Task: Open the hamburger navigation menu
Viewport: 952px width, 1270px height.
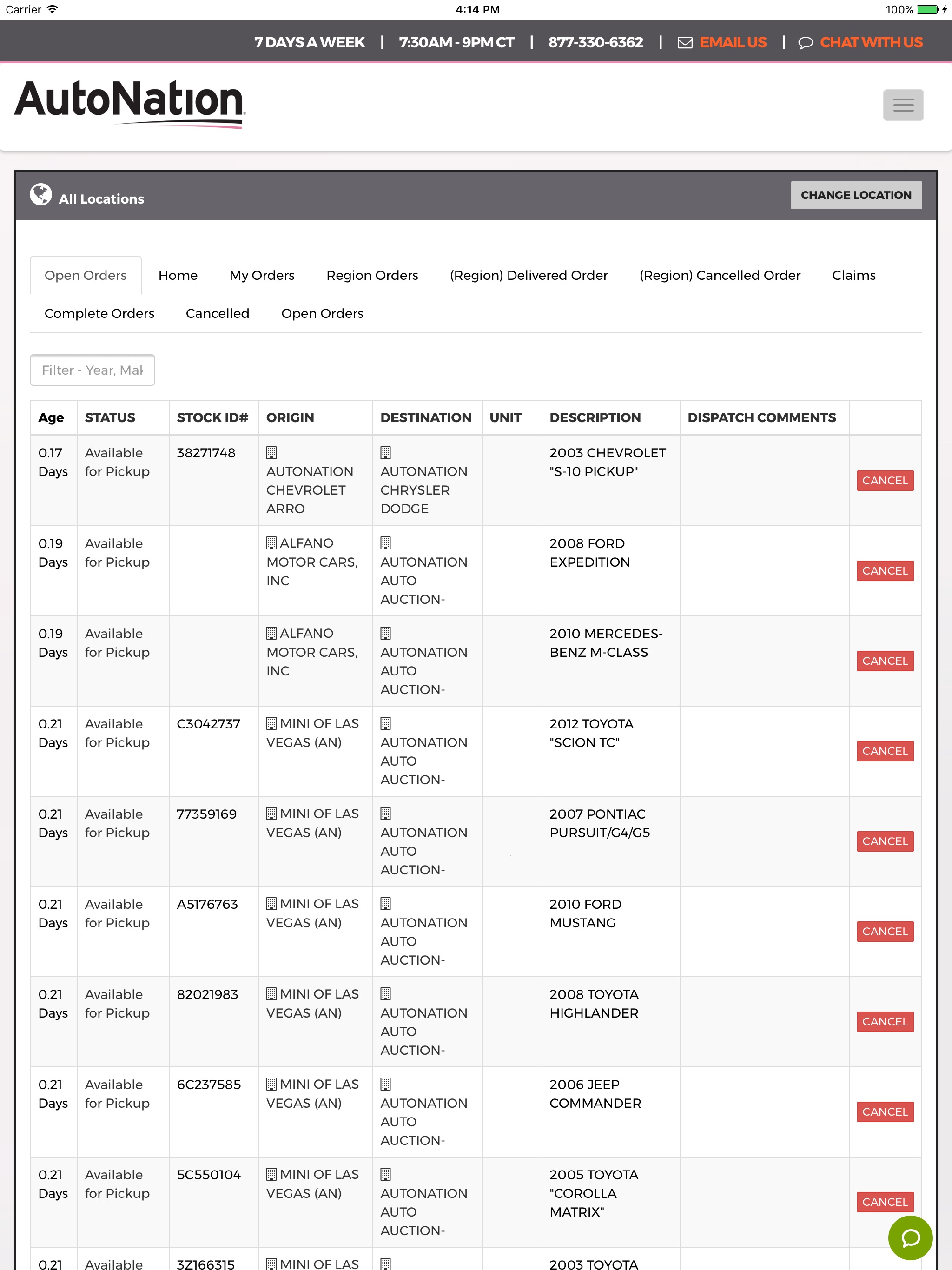Action: tap(903, 105)
